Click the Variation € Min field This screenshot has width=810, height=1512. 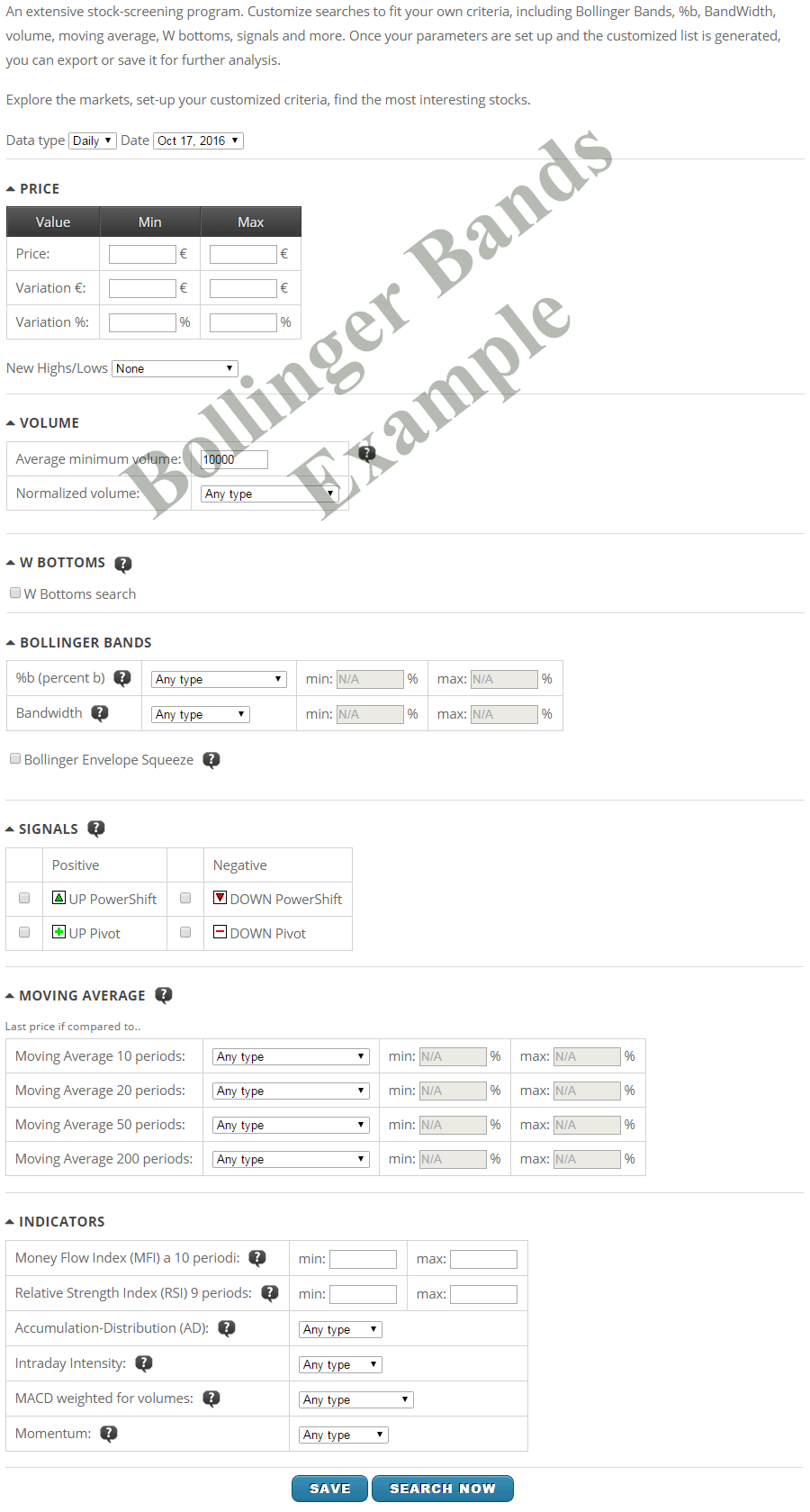click(x=142, y=288)
